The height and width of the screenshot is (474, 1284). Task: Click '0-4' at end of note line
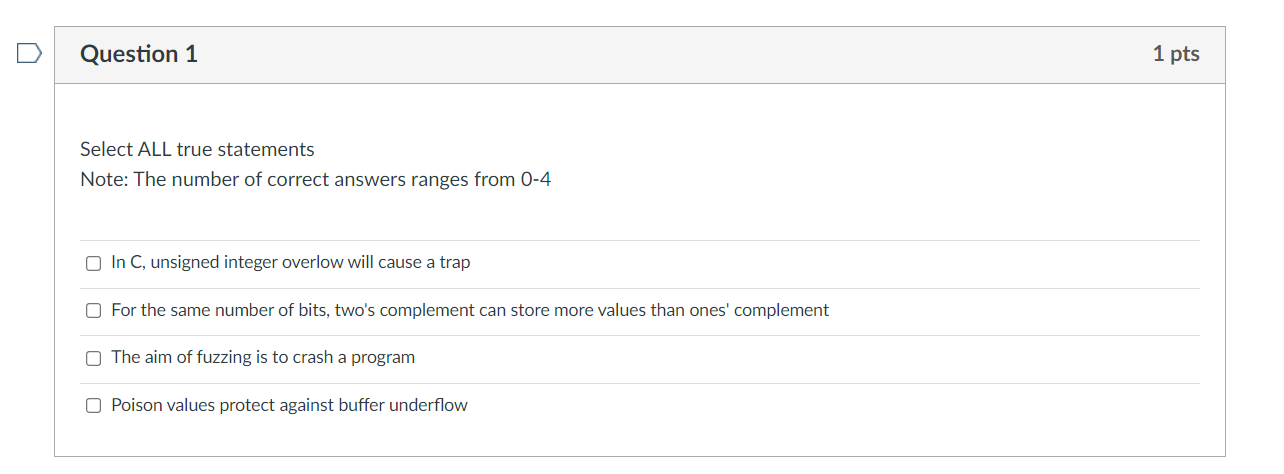536,180
